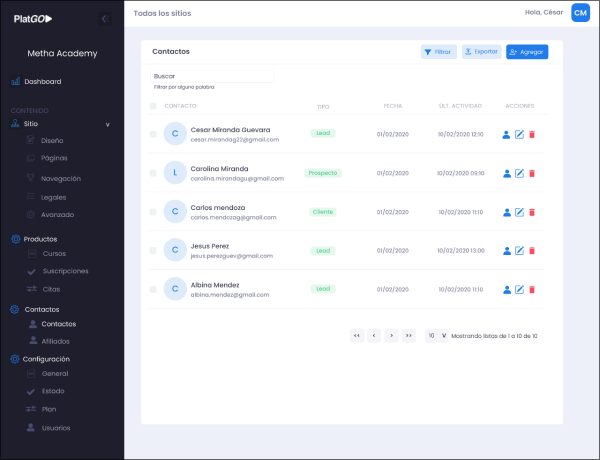
Task: Tick the checkbox for Cesar Miranda Guevara
Action: (153, 134)
